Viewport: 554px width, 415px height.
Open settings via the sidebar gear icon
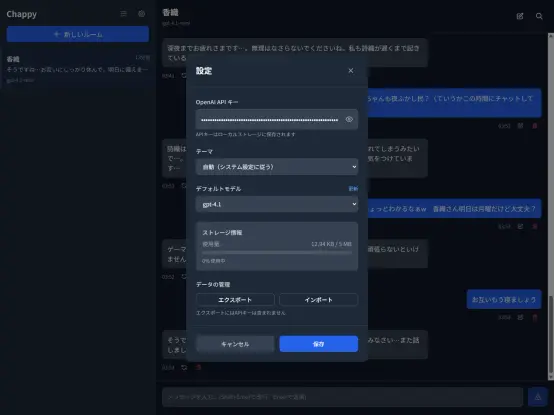(x=141, y=14)
